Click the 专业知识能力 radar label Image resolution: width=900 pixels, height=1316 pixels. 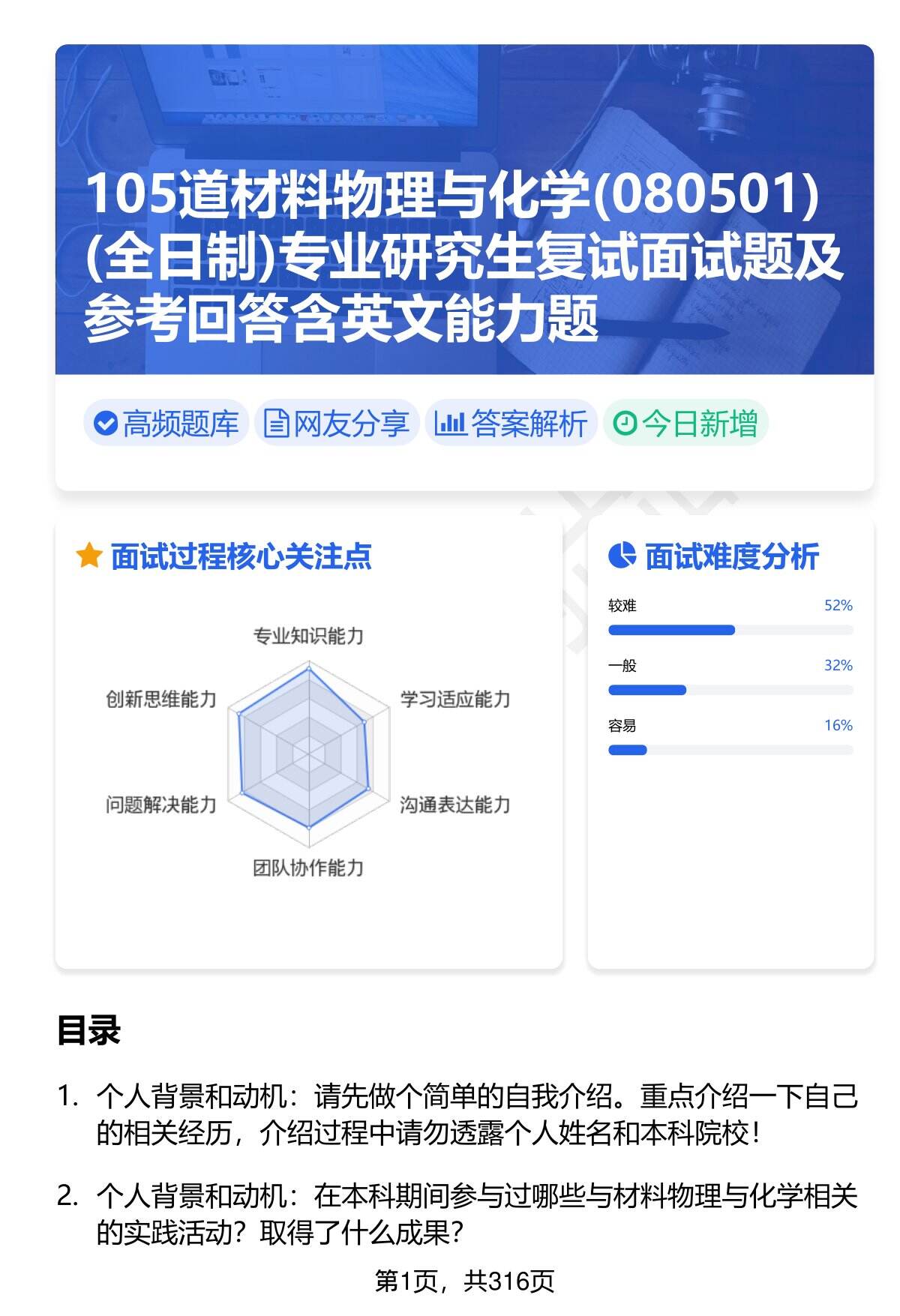point(308,637)
